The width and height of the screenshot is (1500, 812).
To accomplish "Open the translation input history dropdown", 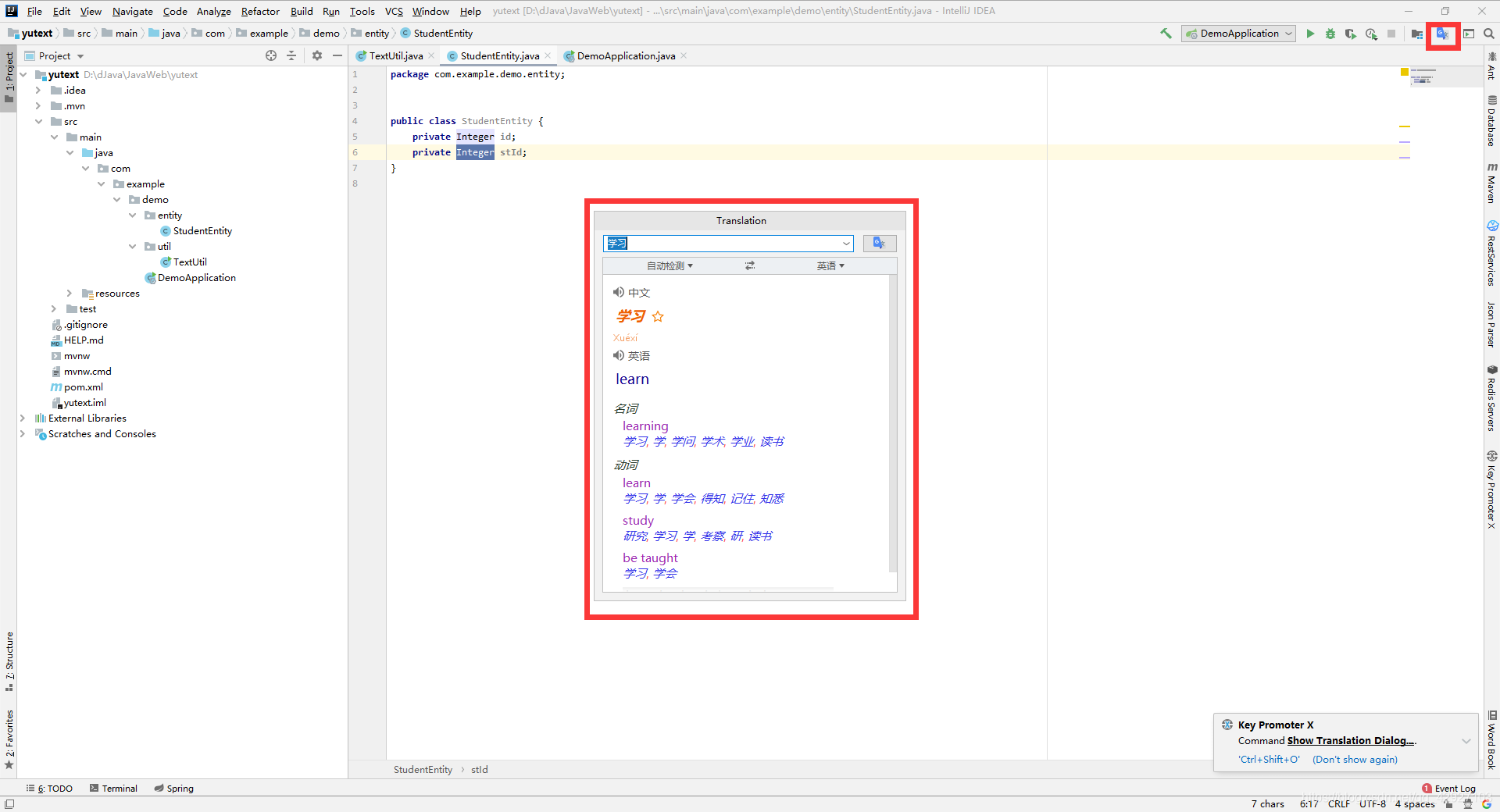I will coord(846,244).
